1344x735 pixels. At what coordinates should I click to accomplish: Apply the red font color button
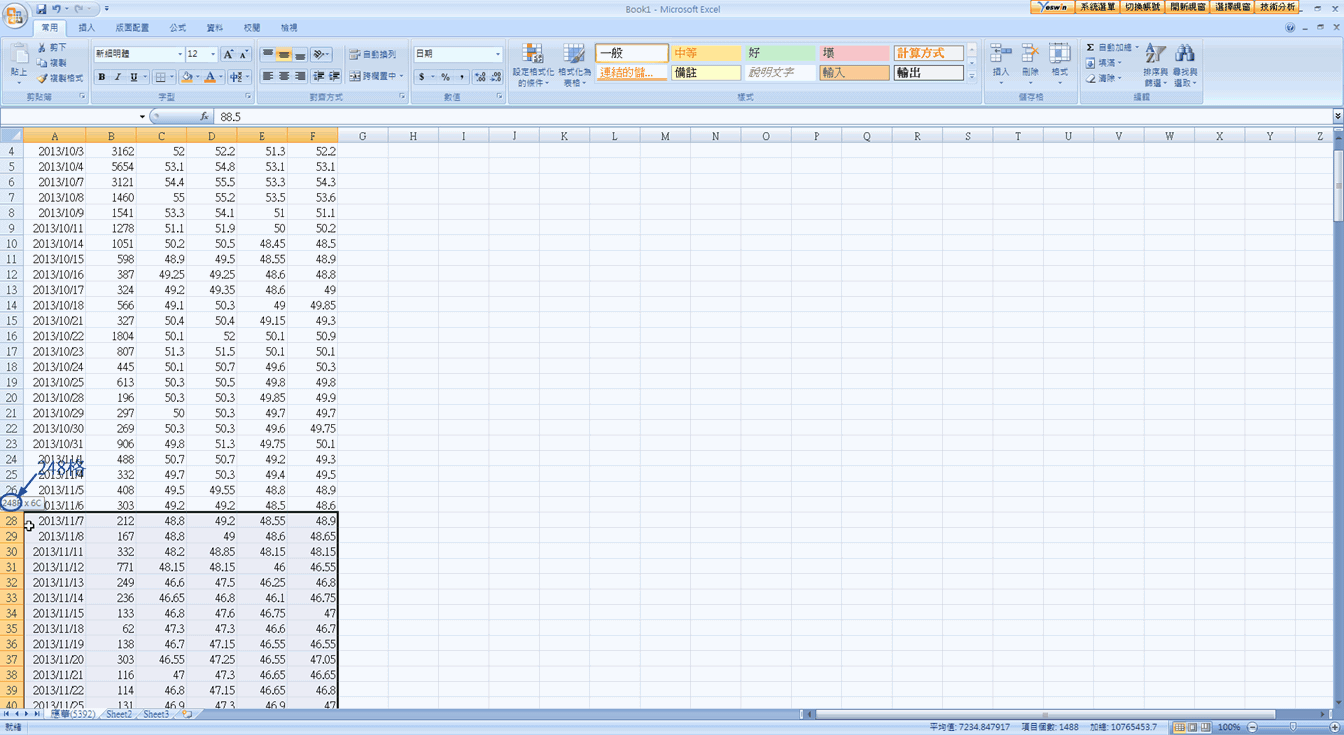click(x=210, y=77)
